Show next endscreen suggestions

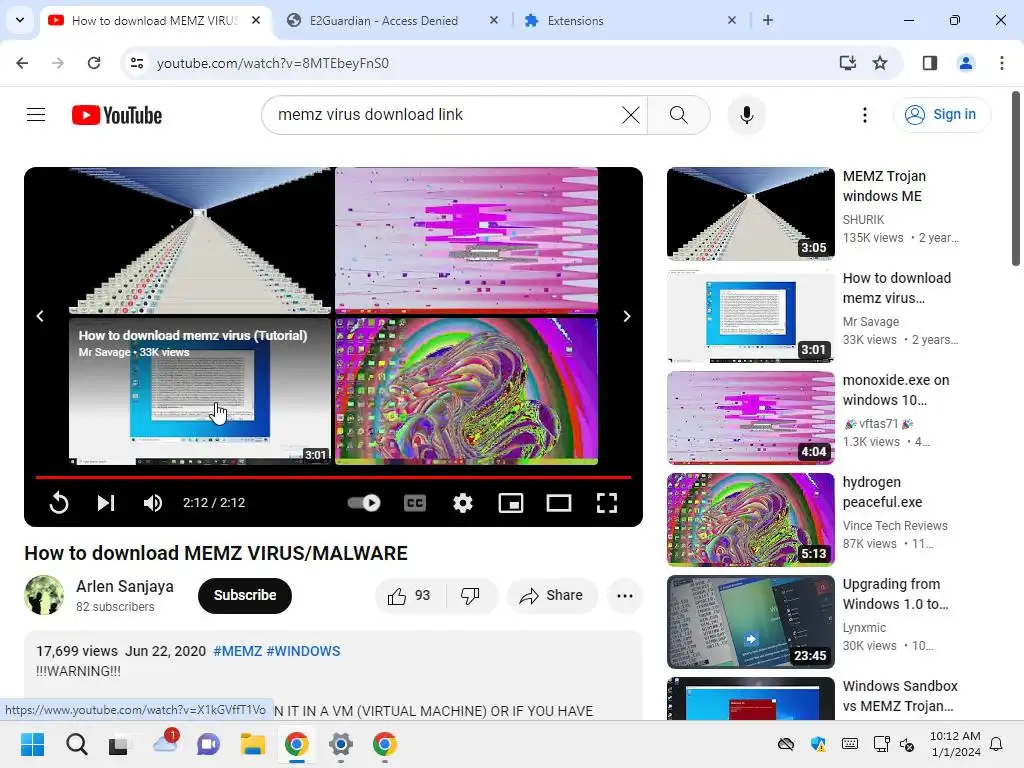click(x=627, y=316)
